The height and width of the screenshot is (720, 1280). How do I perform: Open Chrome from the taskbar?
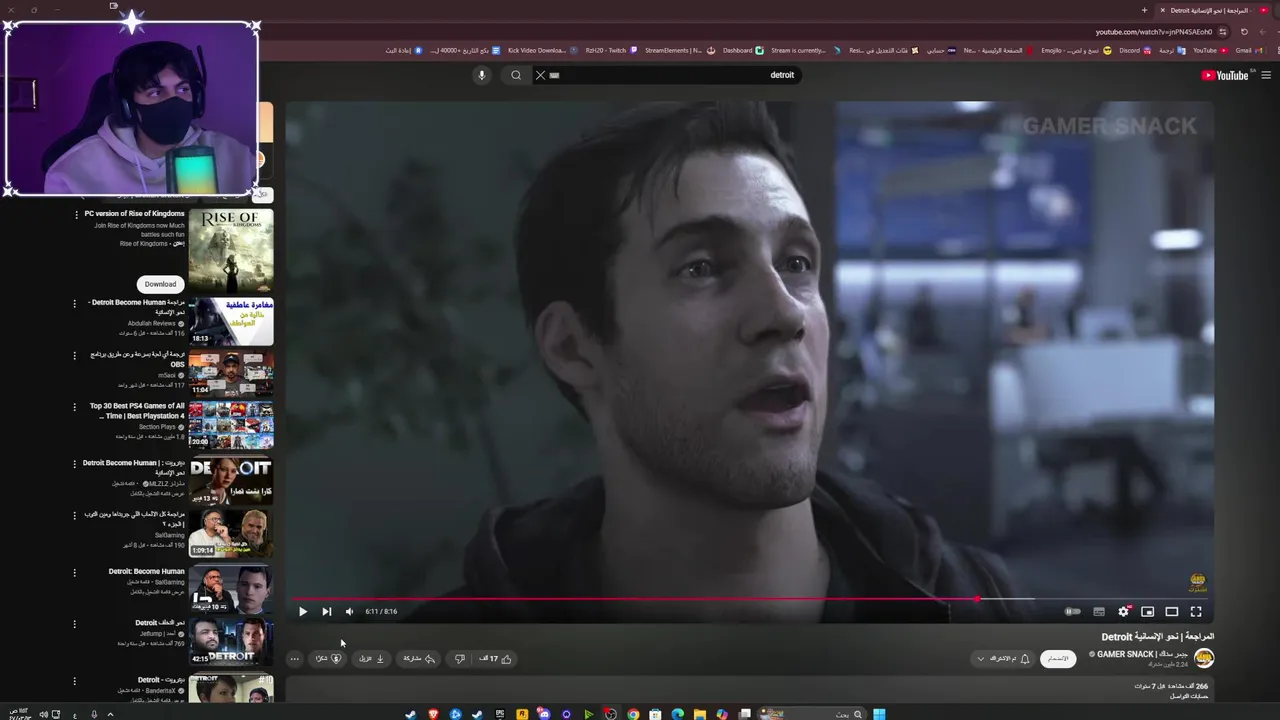(x=633, y=714)
